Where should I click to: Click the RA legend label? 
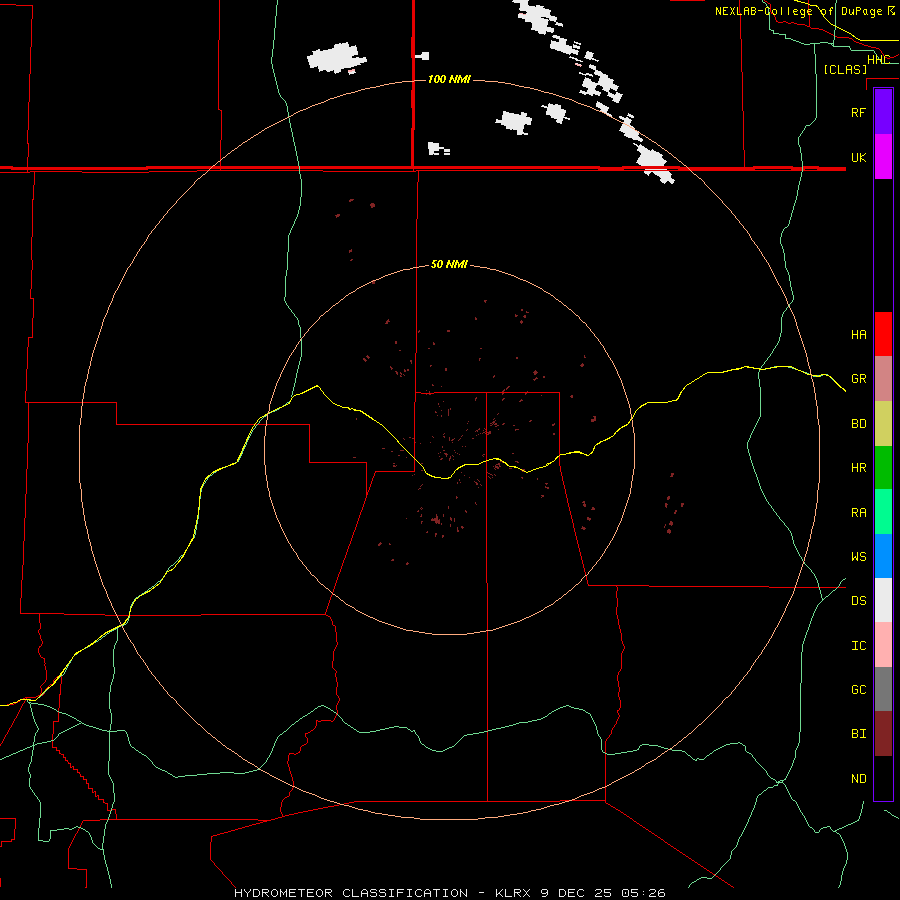858,513
